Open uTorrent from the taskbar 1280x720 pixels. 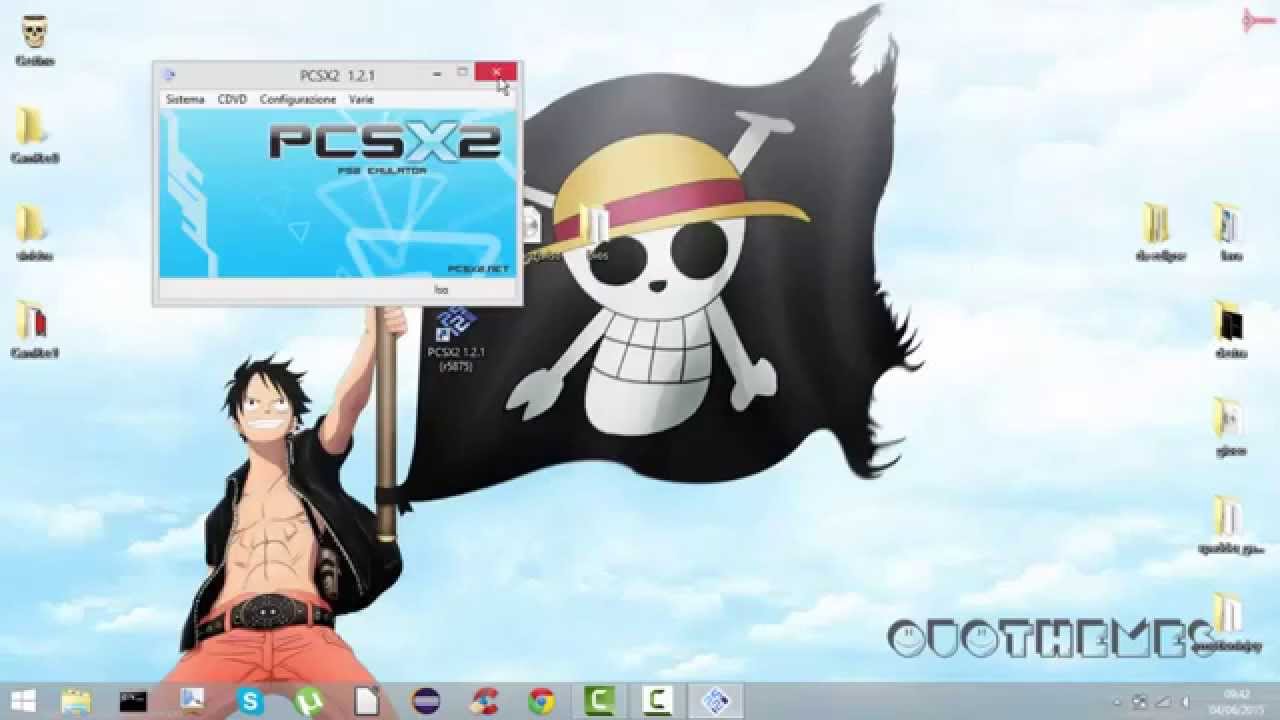[309, 701]
